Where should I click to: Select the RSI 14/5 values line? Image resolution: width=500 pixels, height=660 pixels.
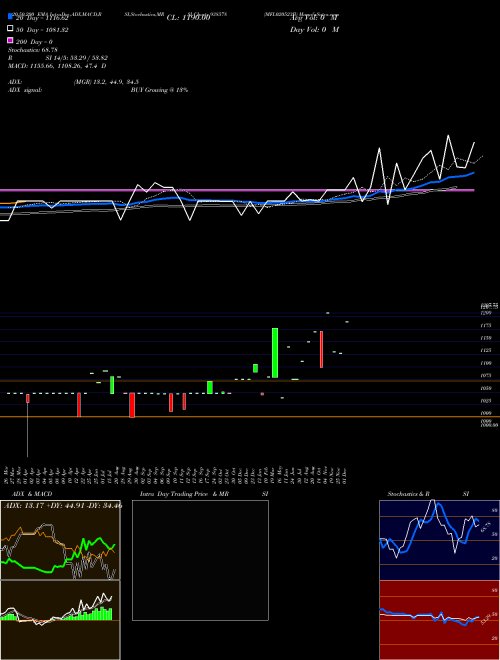click(58, 58)
